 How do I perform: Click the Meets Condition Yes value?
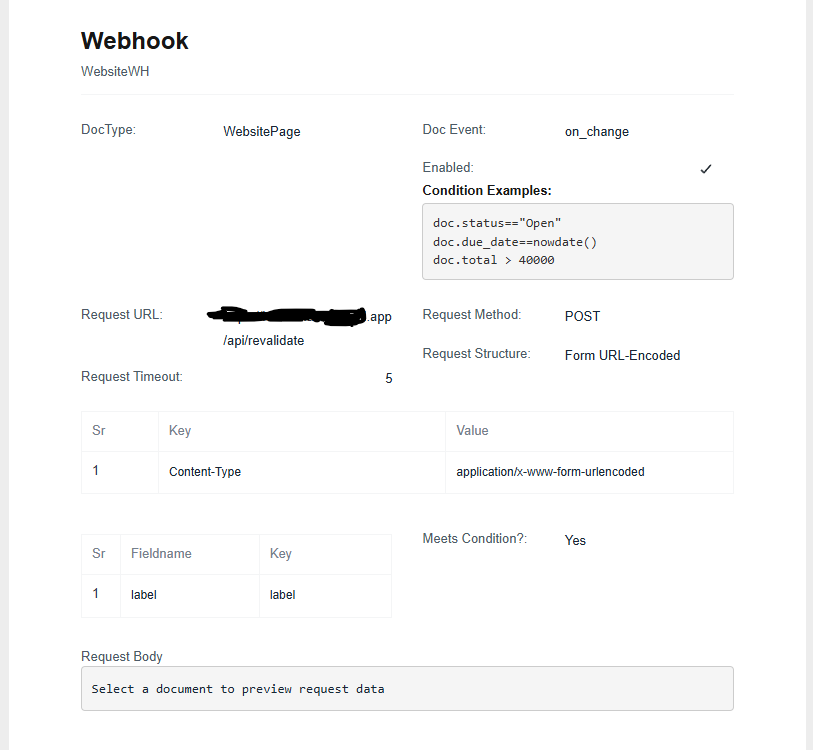575,540
